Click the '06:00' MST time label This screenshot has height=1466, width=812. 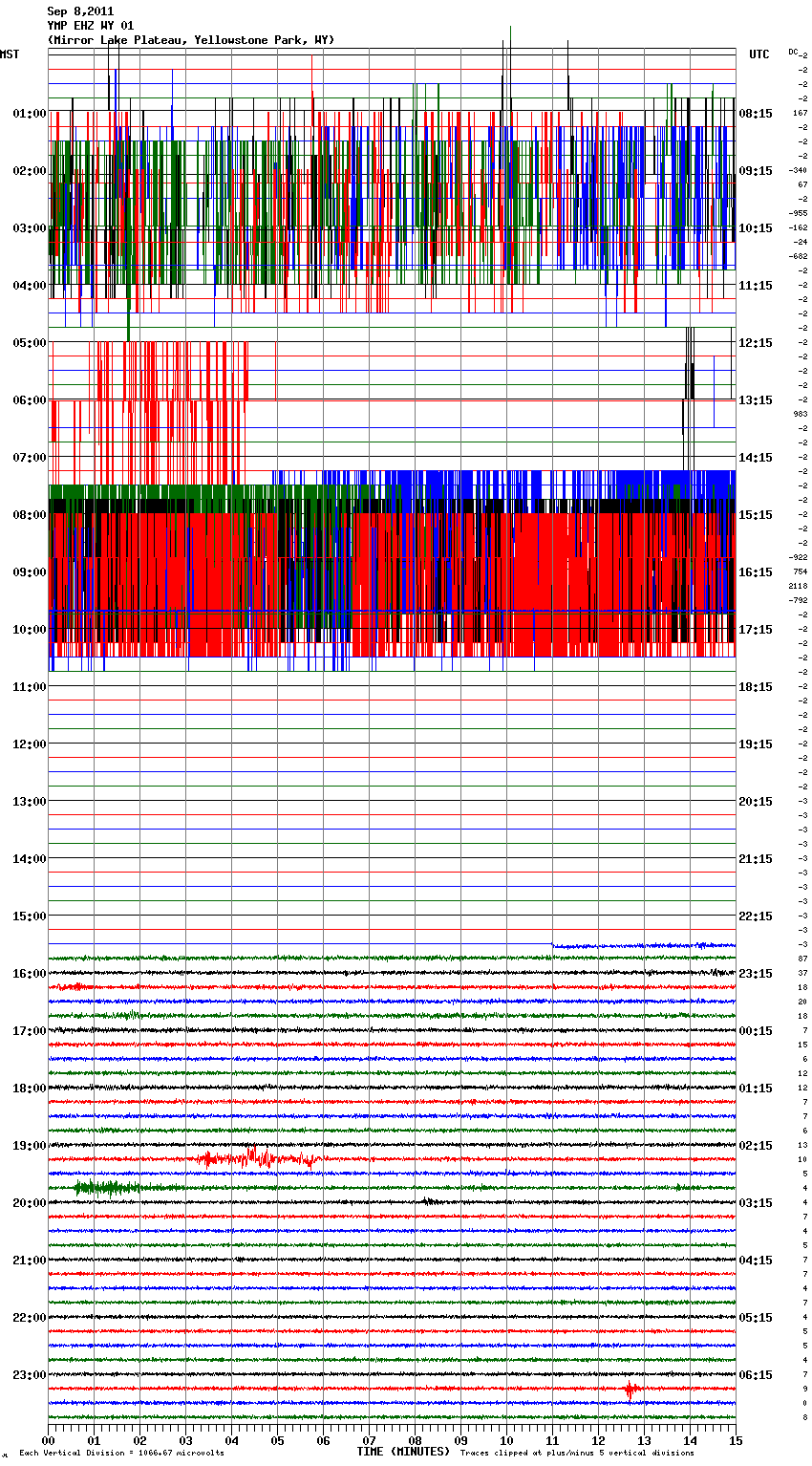[30, 399]
